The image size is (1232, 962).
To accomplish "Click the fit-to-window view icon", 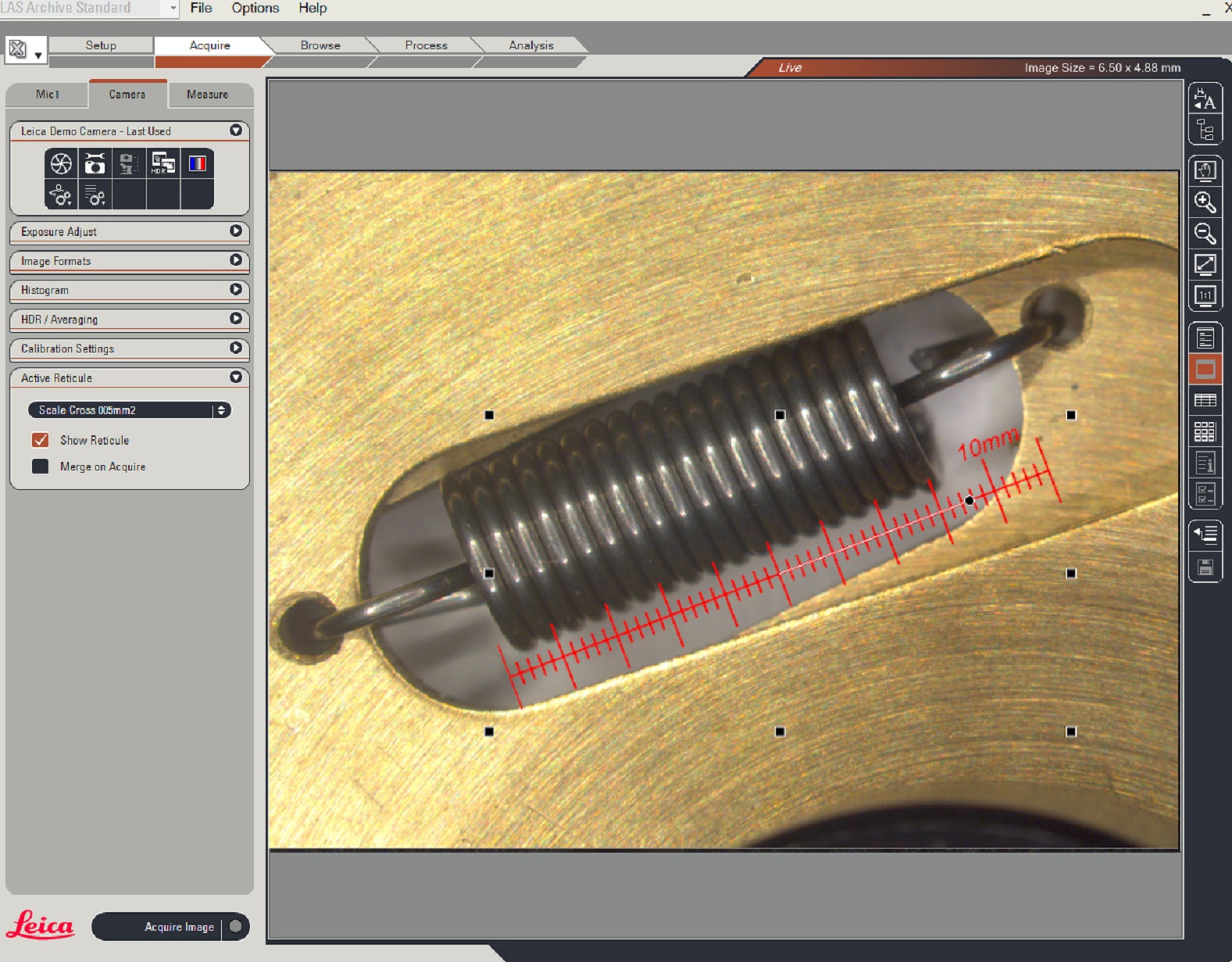I will [x=1205, y=265].
